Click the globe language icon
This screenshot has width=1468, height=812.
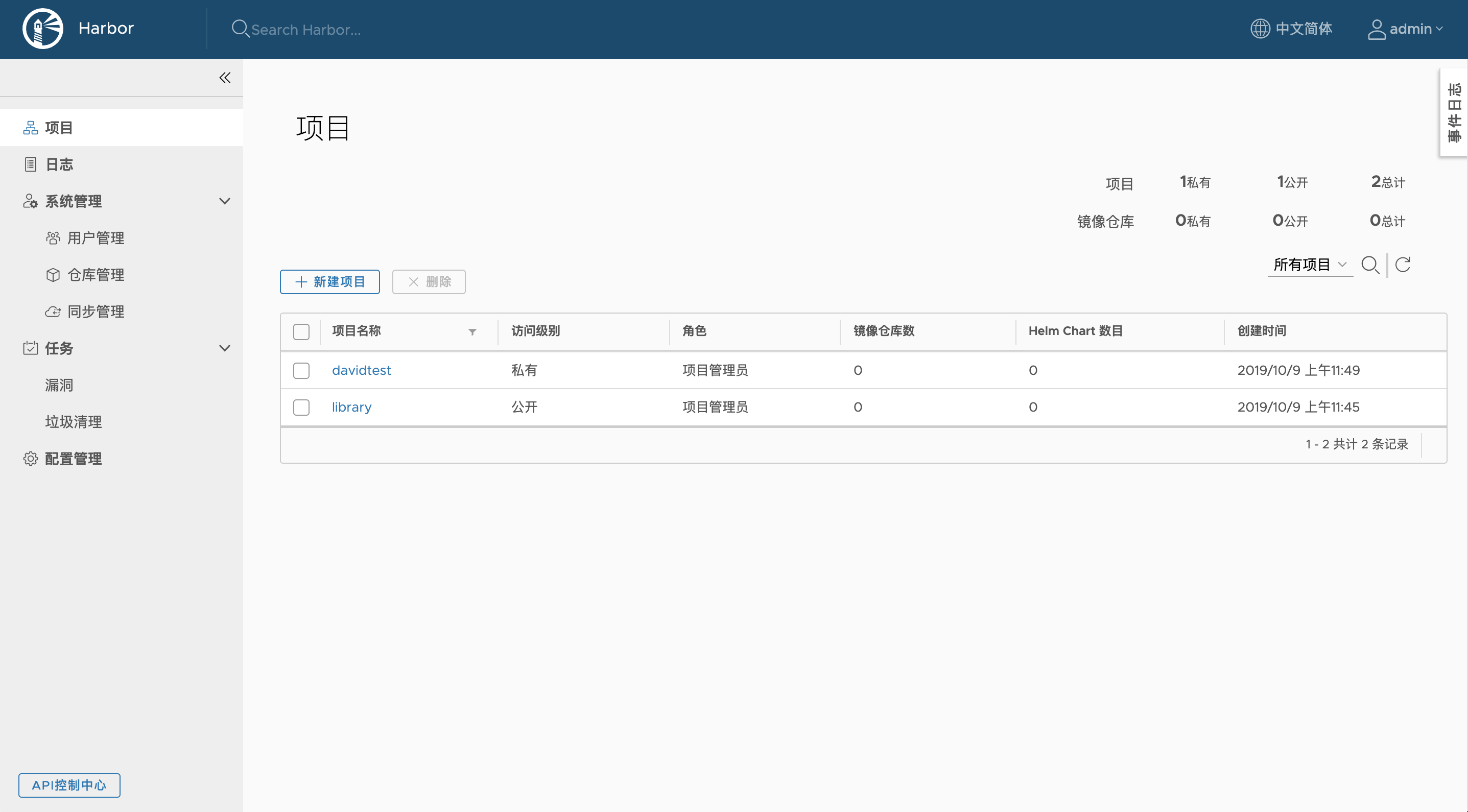tap(1260, 29)
